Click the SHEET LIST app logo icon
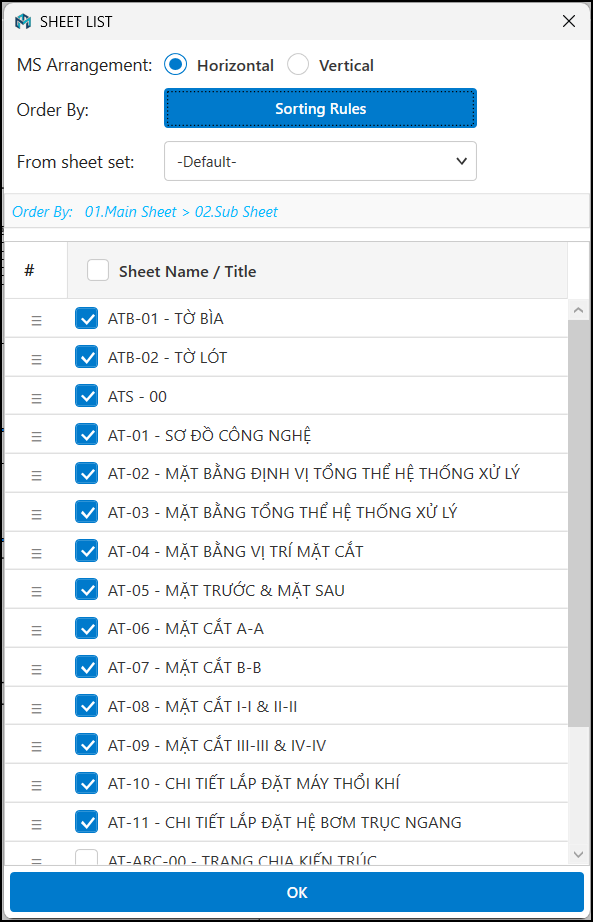The height and width of the screenshot is (922, 593). 23,22
